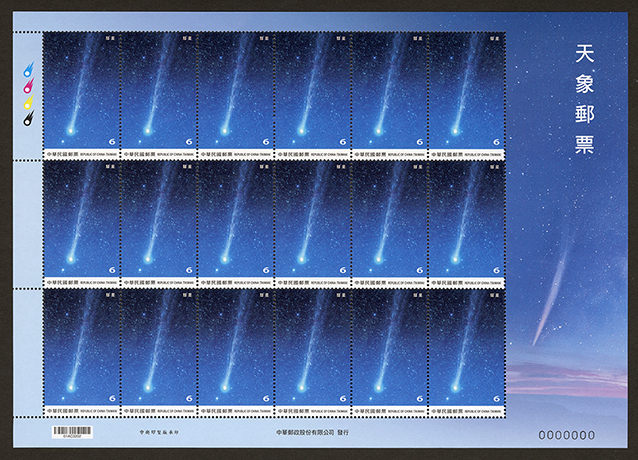Select the sixth stamp in the top row
Screen dimensions: 638x460
coord(466,96)
